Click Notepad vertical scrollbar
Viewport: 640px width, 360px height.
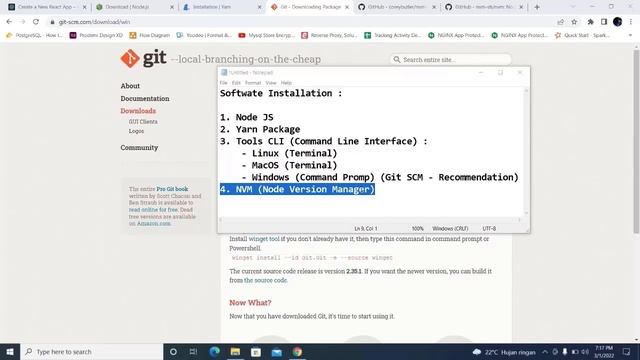click(526, 151)
